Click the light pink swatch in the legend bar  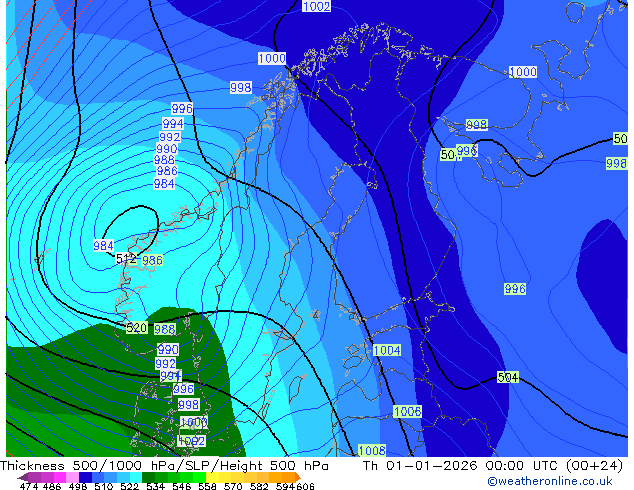point(72,477)
